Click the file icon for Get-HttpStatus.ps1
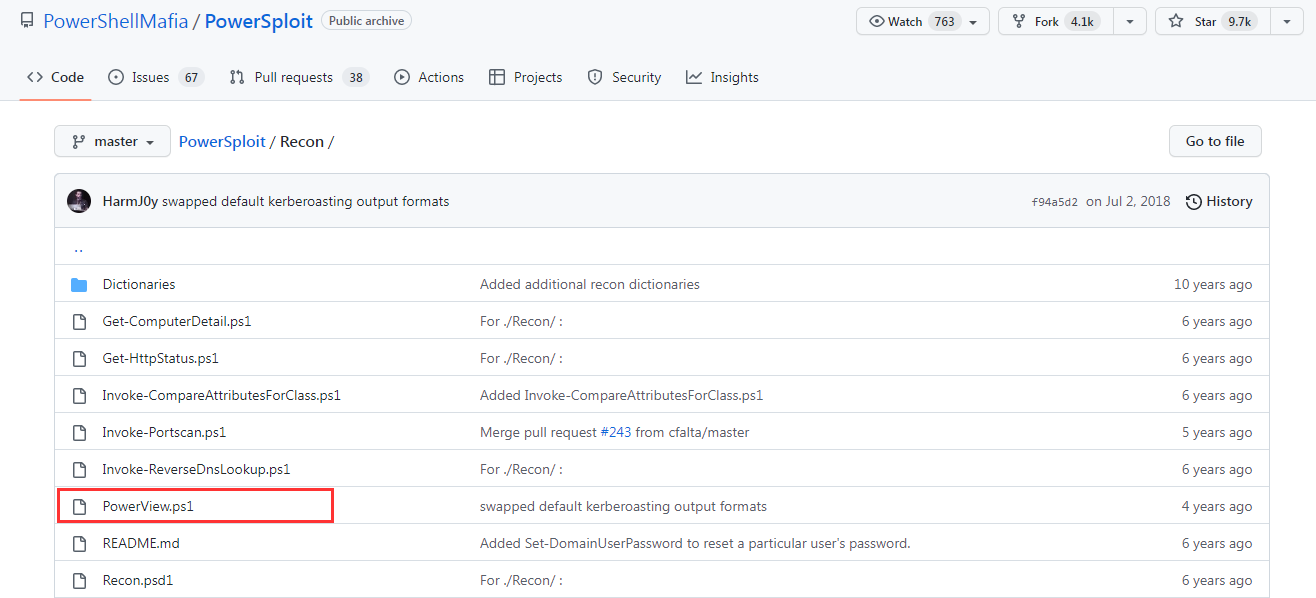The image size is (1316, 598). (x=79, y=358)
